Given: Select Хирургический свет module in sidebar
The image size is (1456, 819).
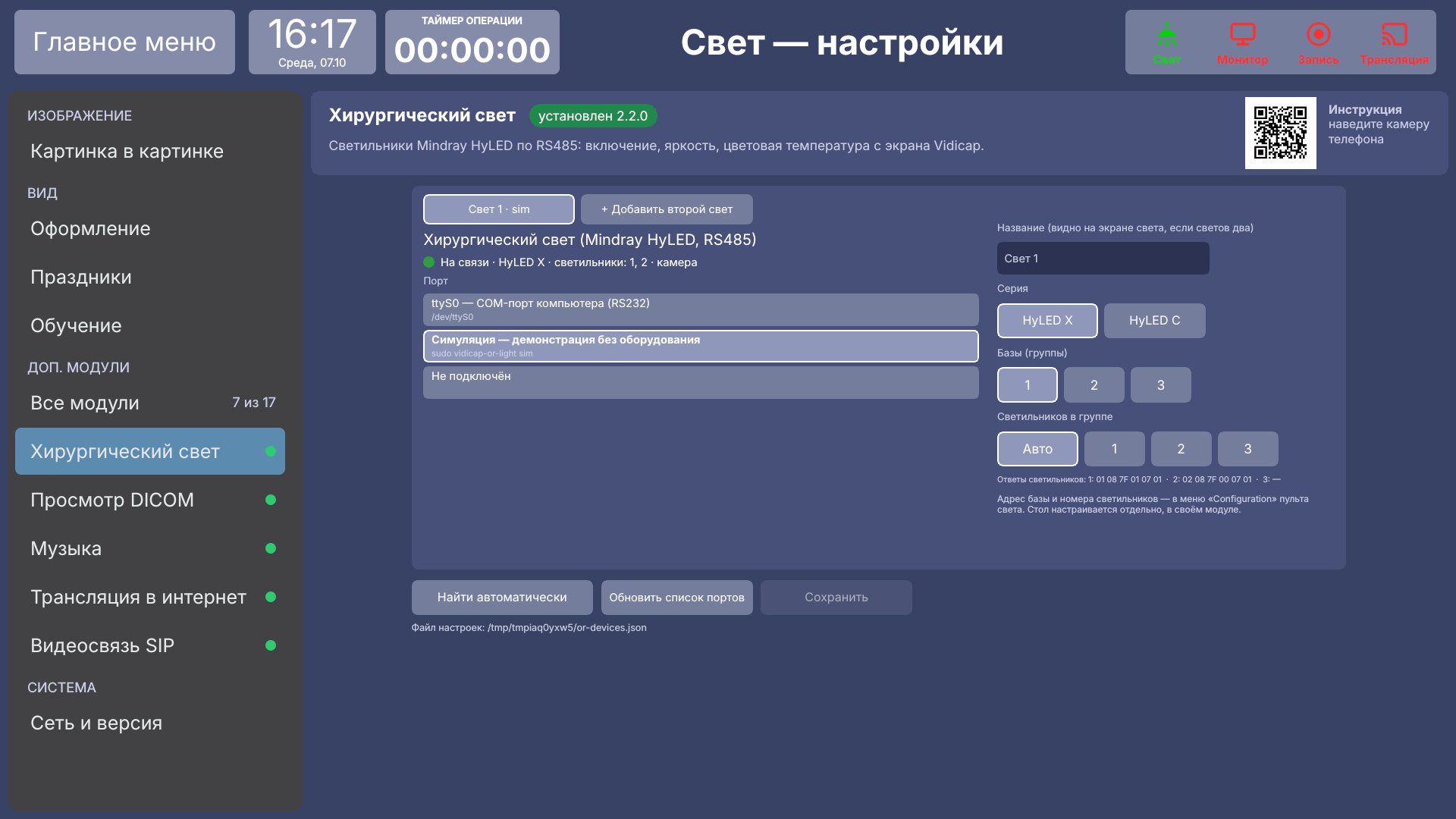Looking at the screenshot, I should pos(150,451).
